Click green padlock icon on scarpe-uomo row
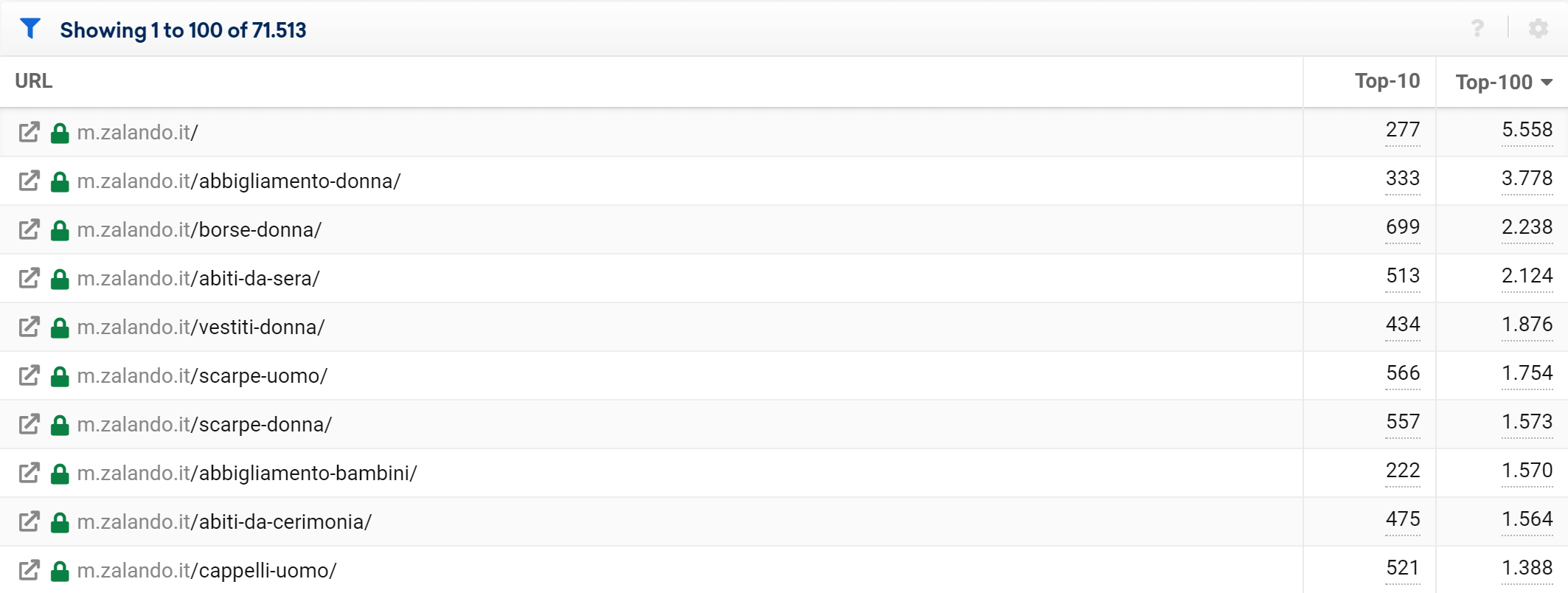This screenshot has width=1568, height=593. point(60,376)
